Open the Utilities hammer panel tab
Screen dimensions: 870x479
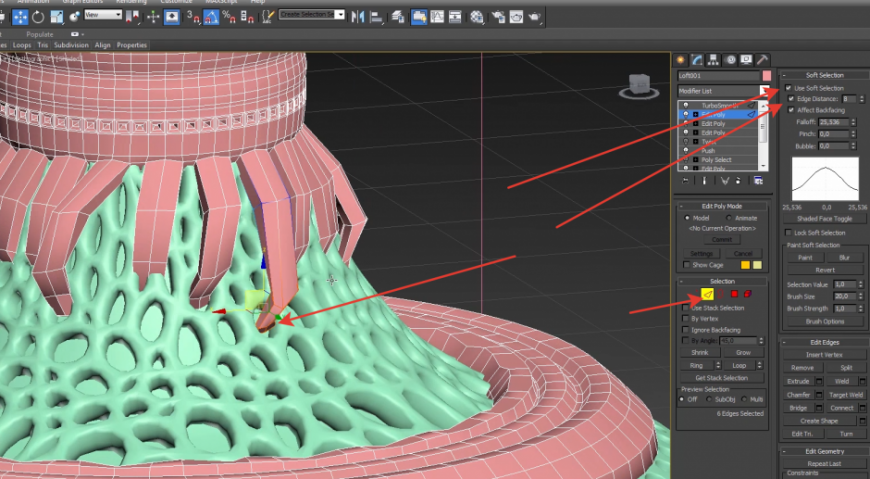tap(762, 59)
